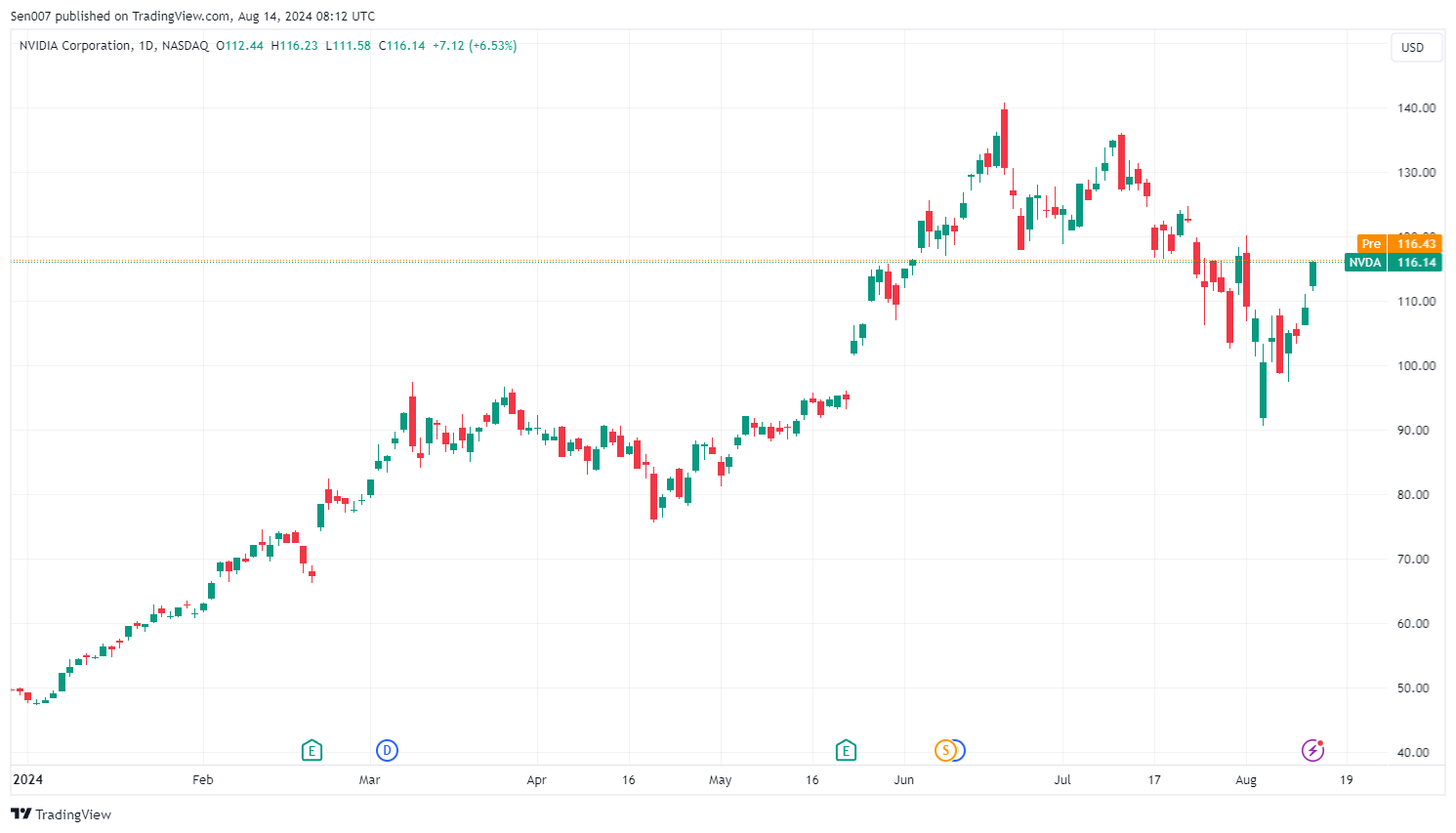Click the 140.00 price axis label
Screen dimensions: 1456x833
click(1416, 107)
